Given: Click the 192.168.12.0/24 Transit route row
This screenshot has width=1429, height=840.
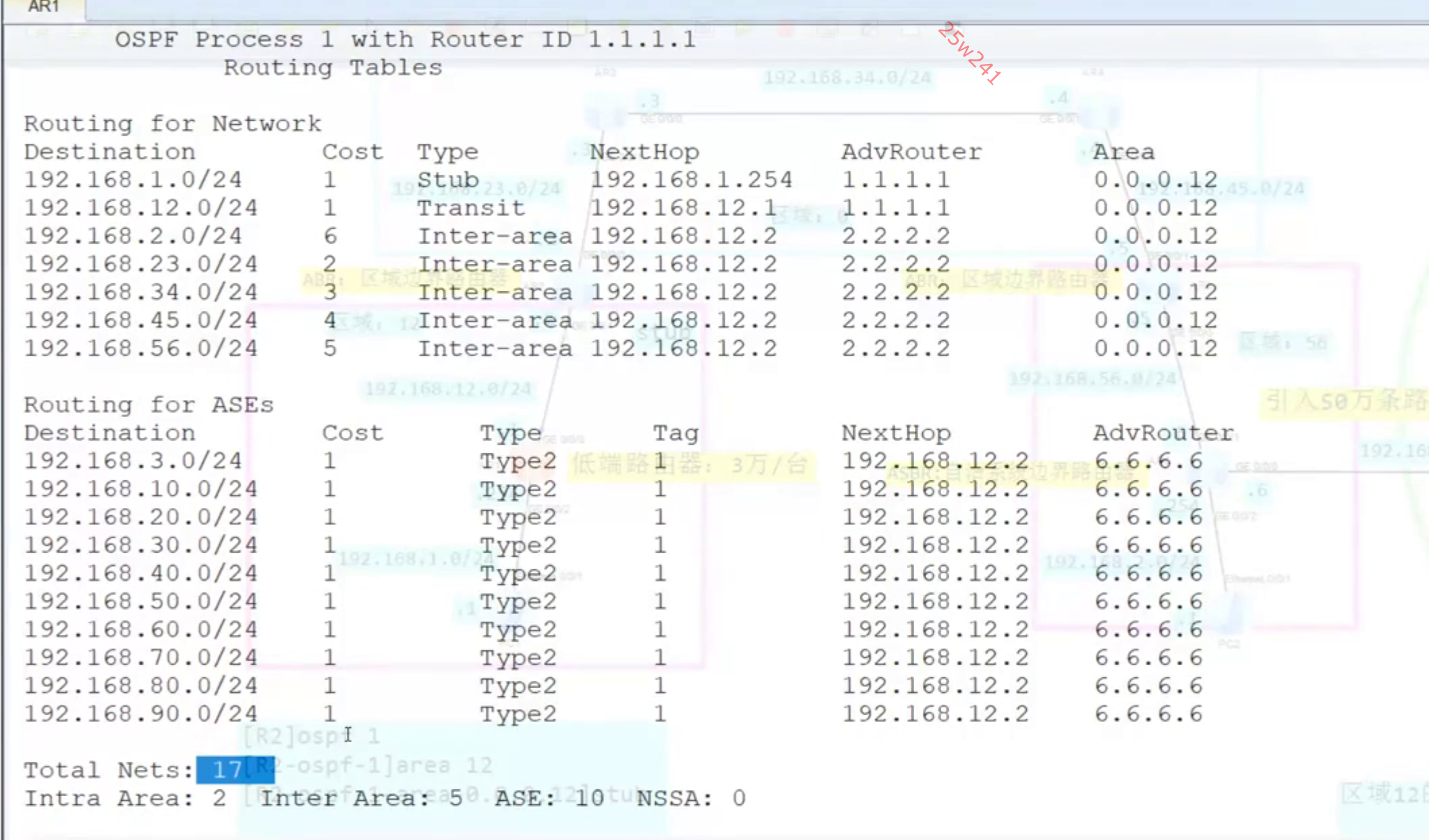Looking at the screenshot, I should click(x=140, y=208).
